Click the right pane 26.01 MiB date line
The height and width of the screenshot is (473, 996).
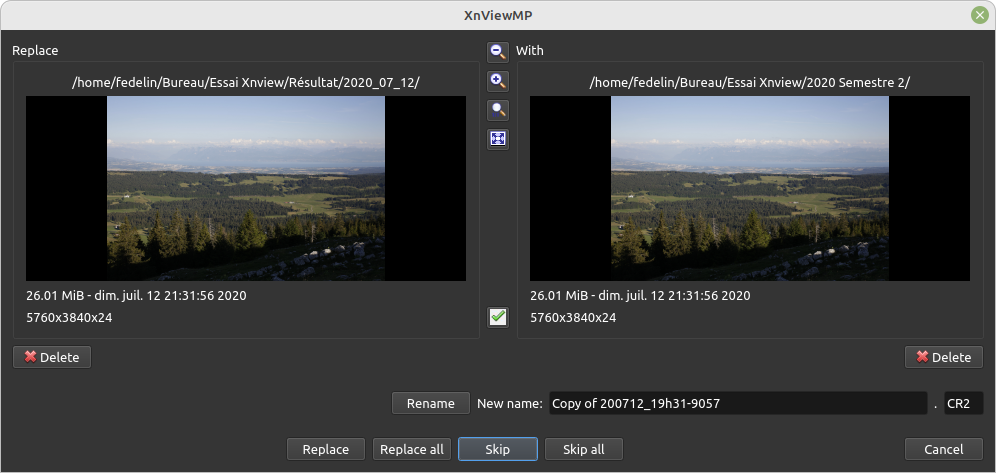pos(640,296)
